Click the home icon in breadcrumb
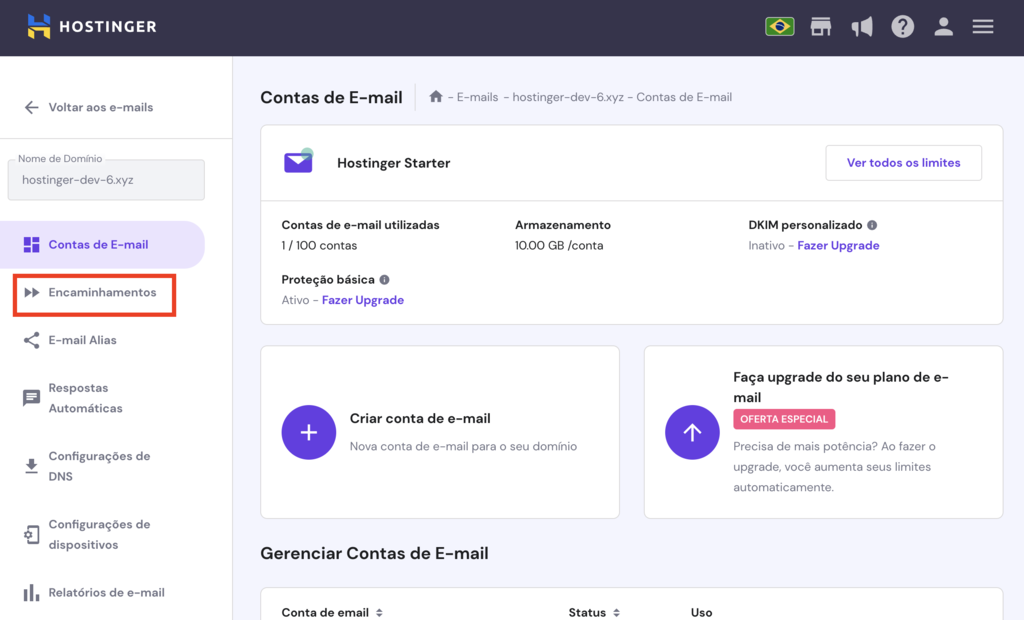 (436, 97)
